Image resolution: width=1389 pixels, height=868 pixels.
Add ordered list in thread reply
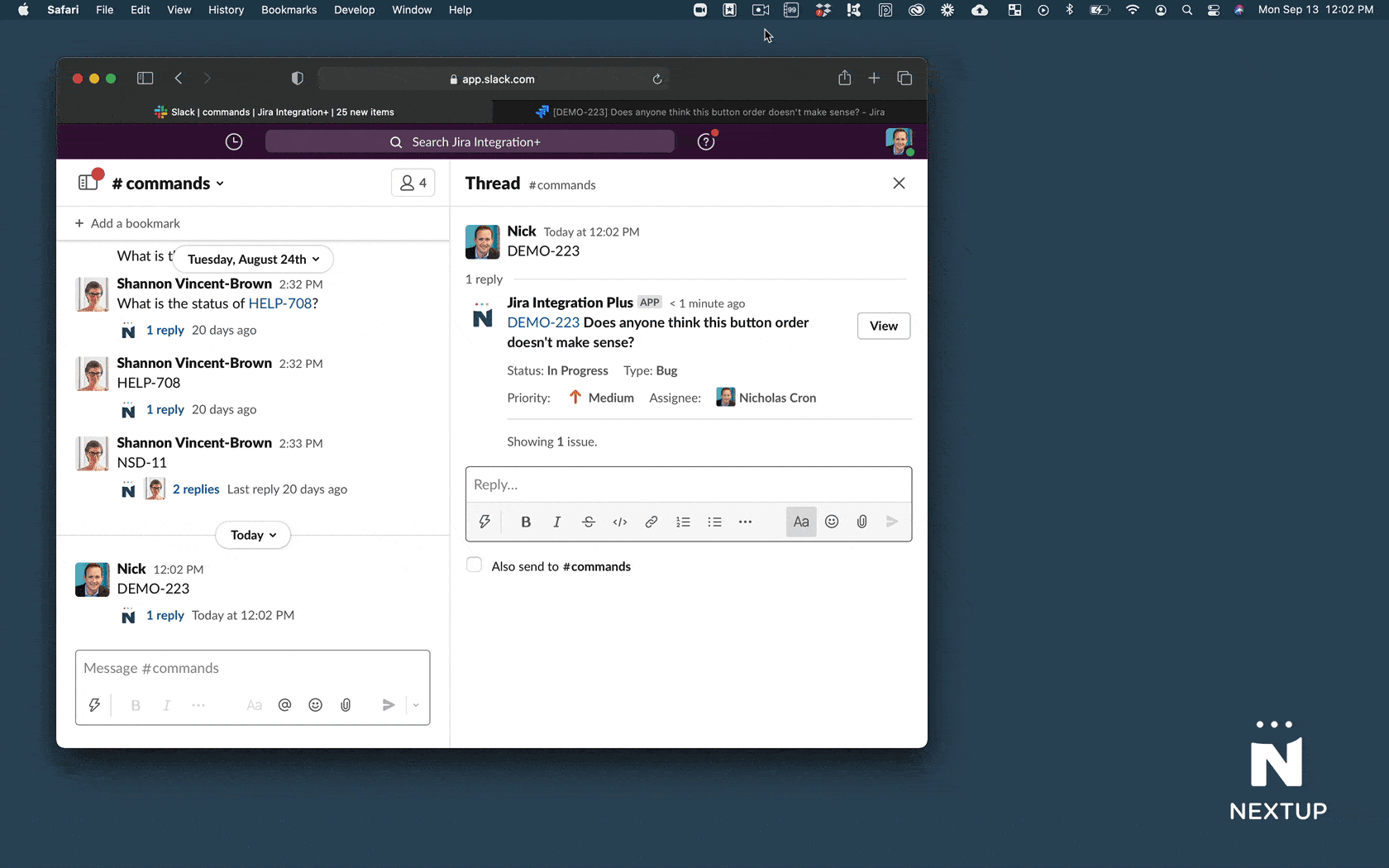click(x=683, y=522)
